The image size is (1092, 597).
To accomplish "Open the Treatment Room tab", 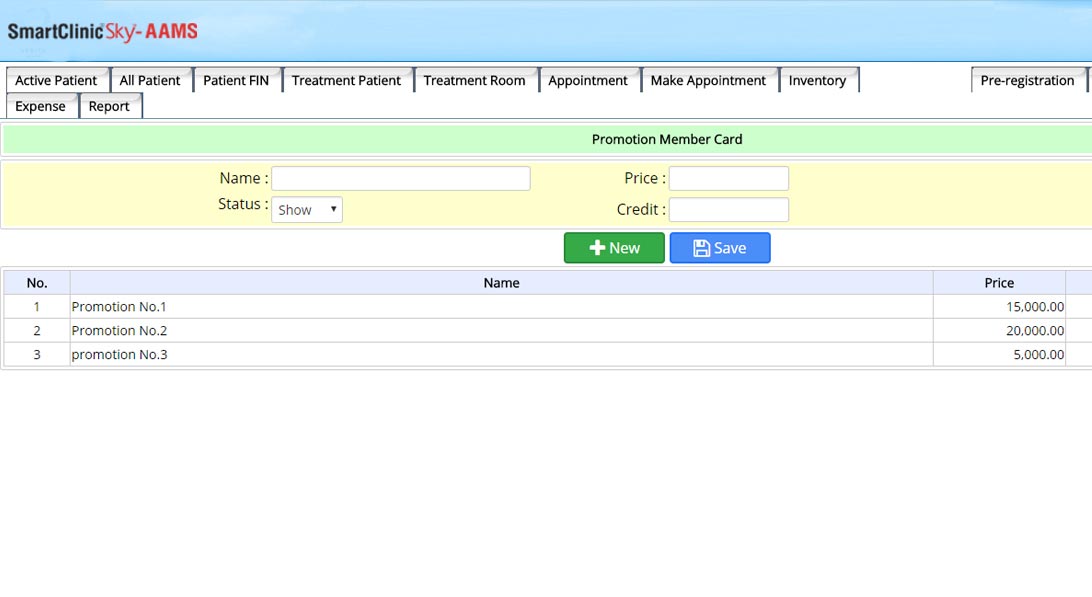I will 474,81.
